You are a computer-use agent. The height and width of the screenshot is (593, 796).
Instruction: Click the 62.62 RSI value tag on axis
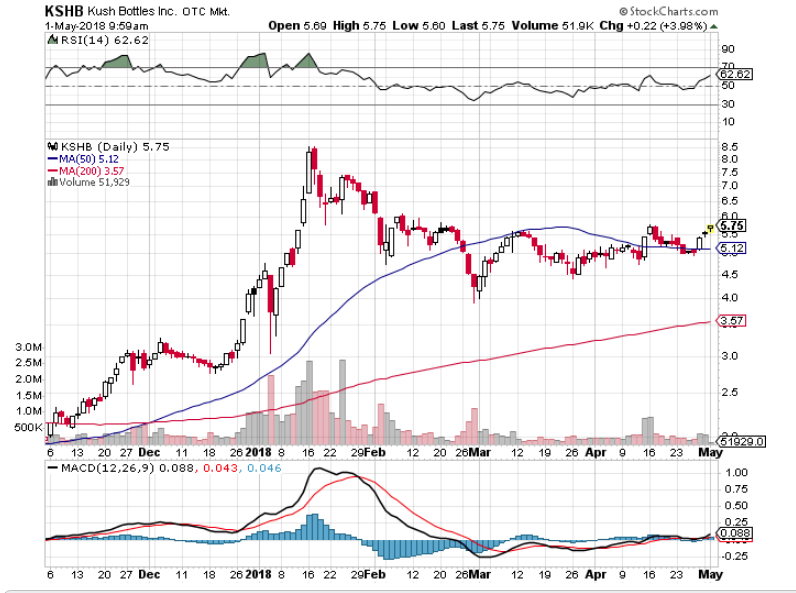click(x=735, y=74)
